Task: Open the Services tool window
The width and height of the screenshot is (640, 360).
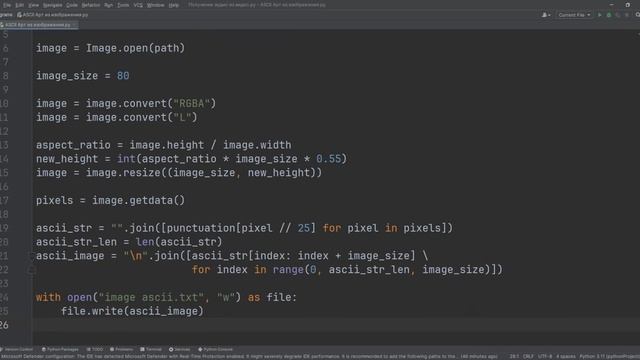Action: [180, 349]
